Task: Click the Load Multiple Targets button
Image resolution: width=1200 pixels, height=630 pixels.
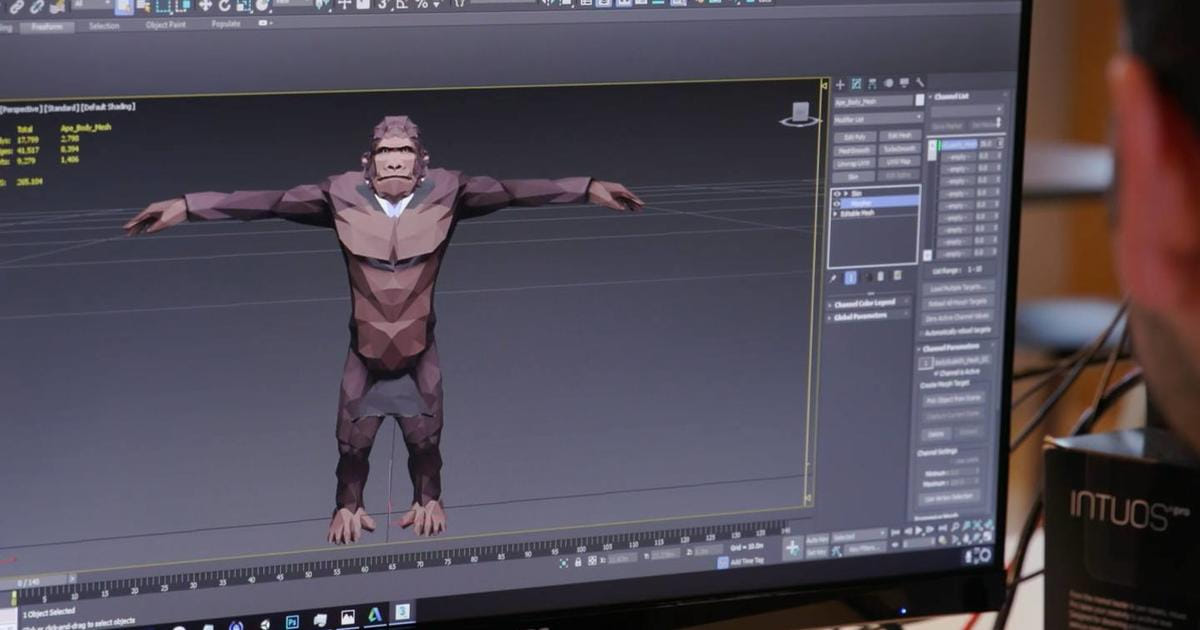Action: [x=957, y=287]
